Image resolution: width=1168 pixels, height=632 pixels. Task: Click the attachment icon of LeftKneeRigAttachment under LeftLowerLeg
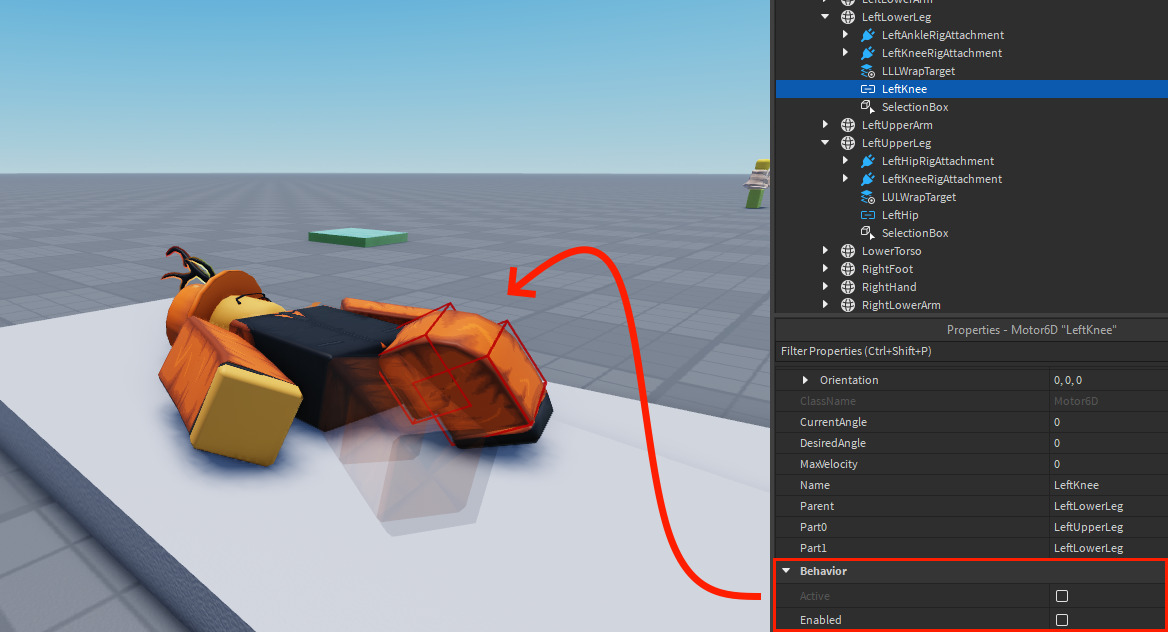868,53
